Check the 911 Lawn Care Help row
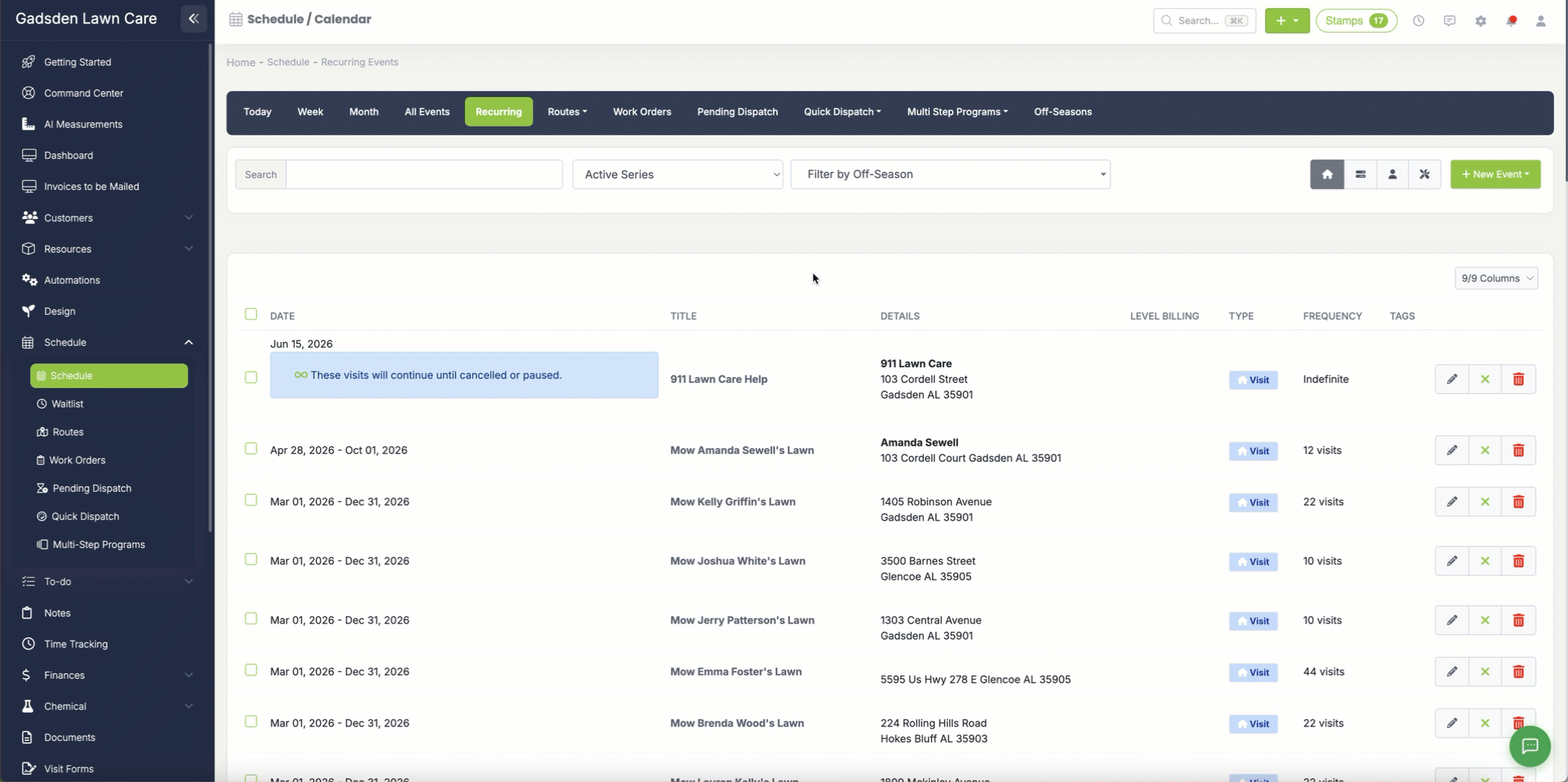 click(251, 377)
